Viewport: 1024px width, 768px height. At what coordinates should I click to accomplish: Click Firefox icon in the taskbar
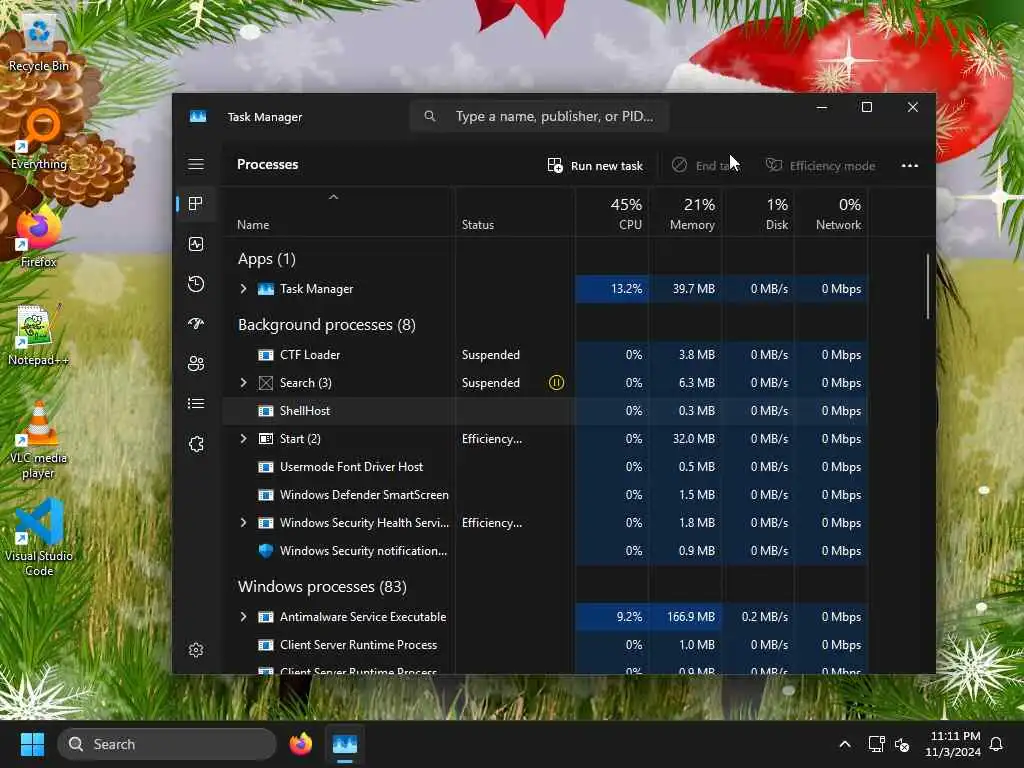pyautogui.click(x=301, y=744)
